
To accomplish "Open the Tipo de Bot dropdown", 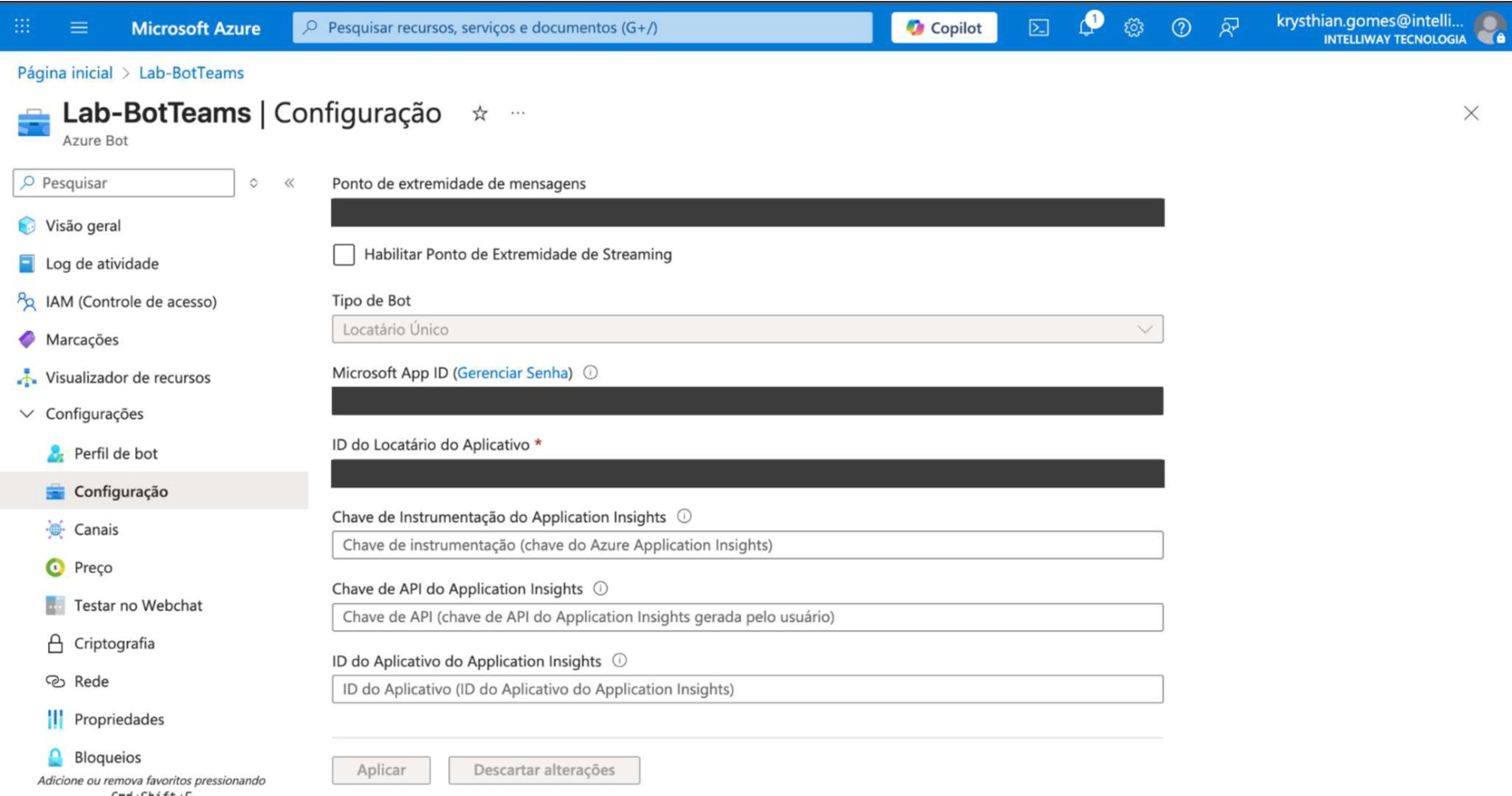I will [x=747, y=329].
